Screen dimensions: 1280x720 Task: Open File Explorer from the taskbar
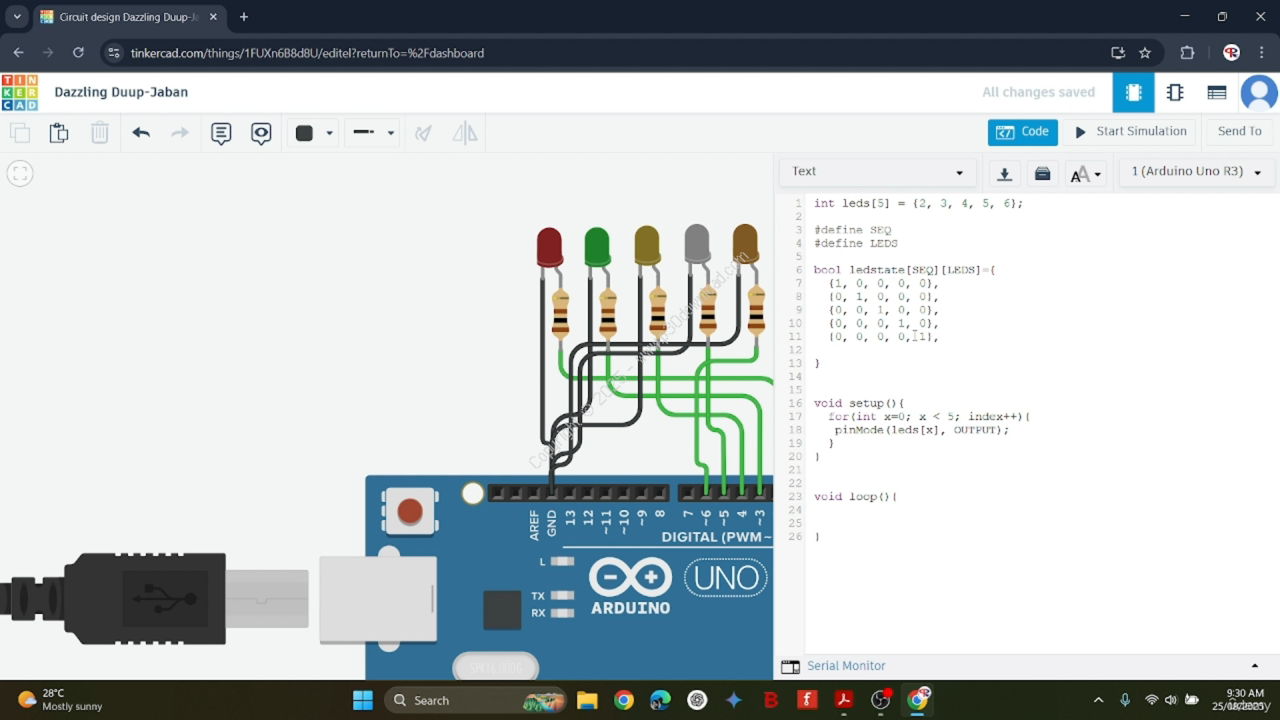click(x=586, y=700)
